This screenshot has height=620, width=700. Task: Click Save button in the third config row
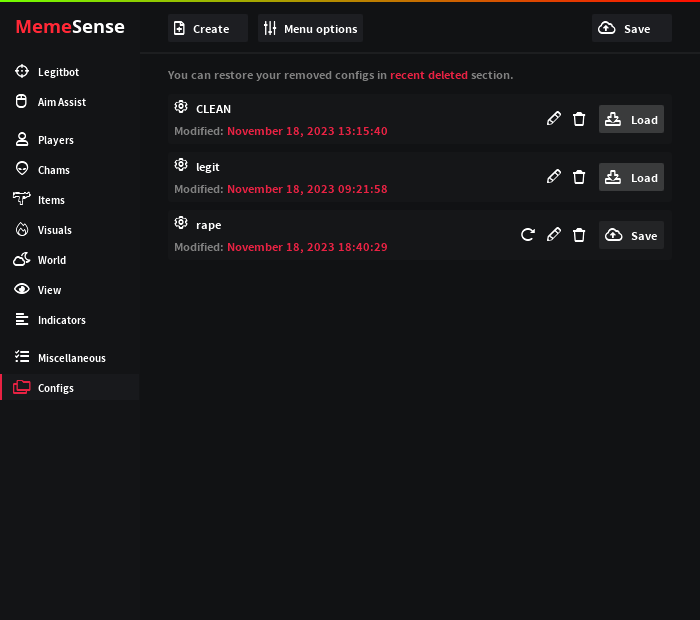click(x=631, y=235)
